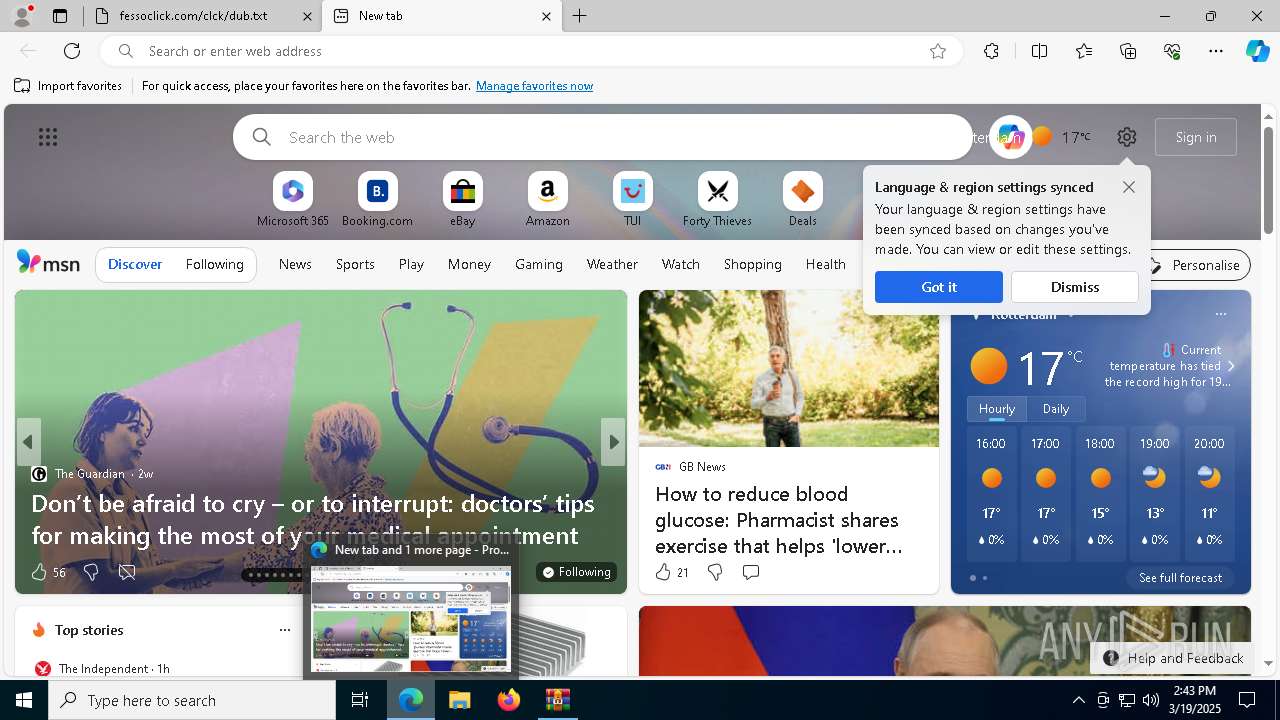Open Browser essentials heart icon

tap(1172, 51)
